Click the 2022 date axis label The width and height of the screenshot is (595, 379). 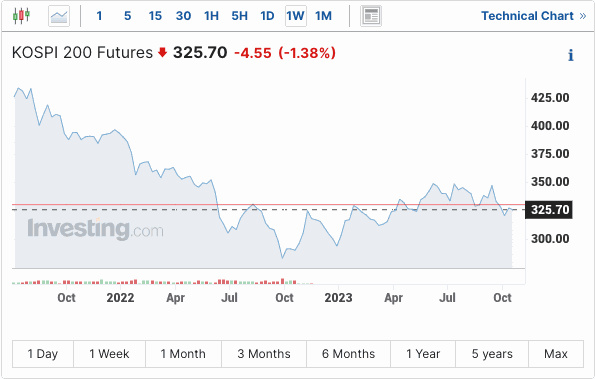pyautogui.click(x=120, y=298)
